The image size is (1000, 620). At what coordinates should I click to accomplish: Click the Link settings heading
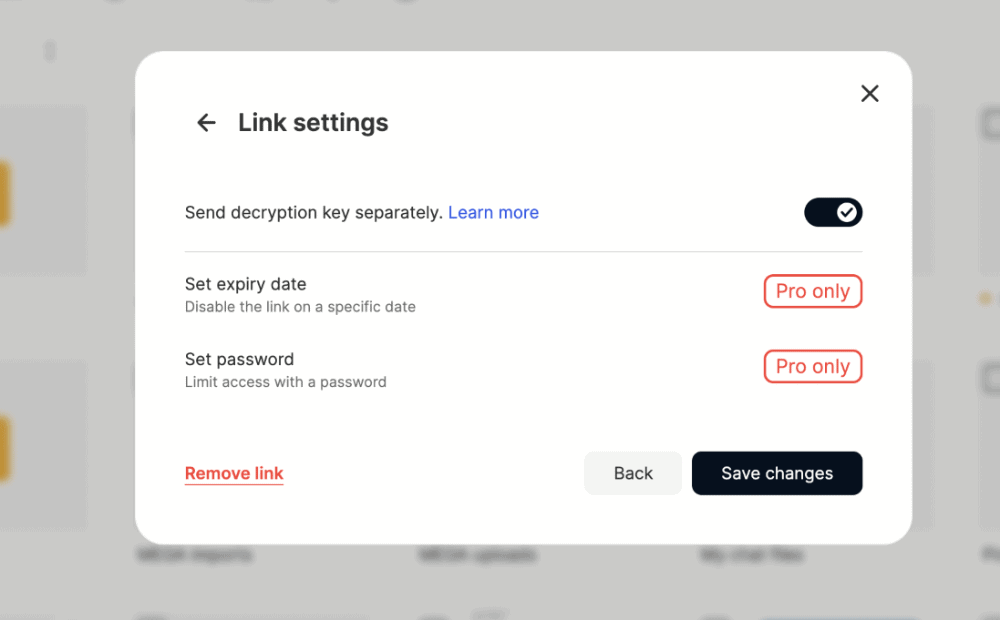click(313, 123)
